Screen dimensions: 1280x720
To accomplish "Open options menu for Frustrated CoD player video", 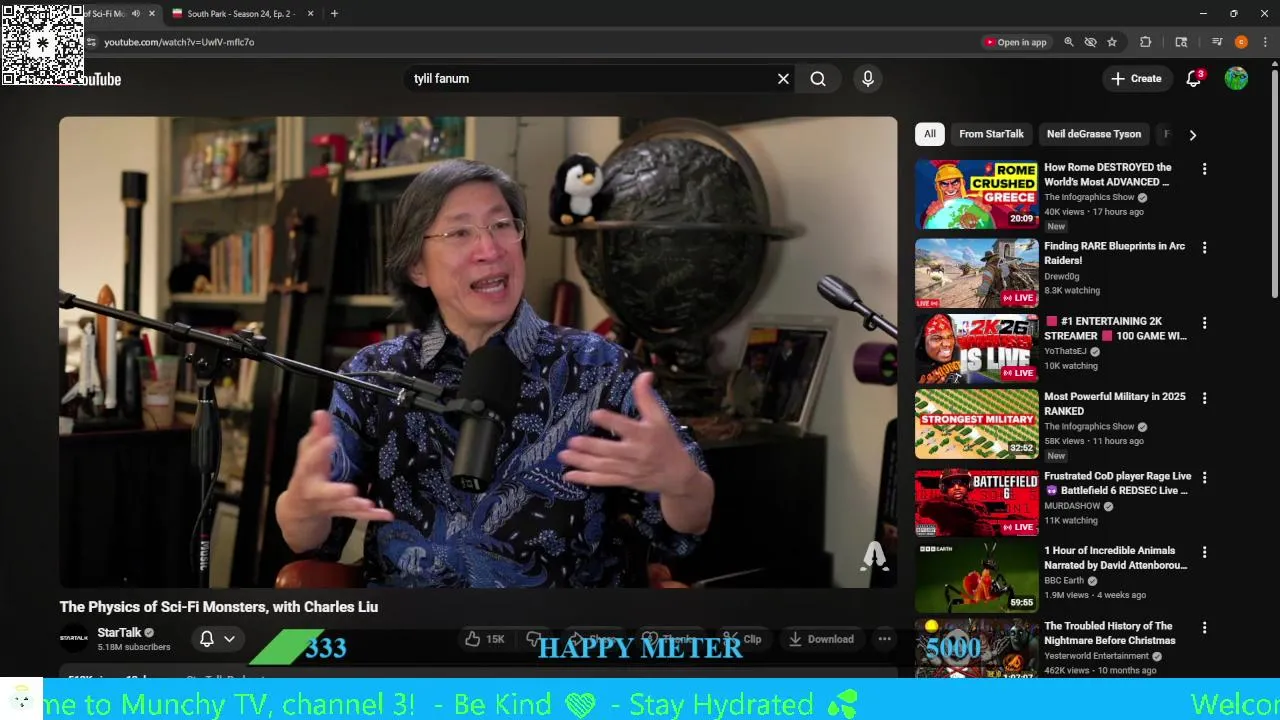I will (1204, 477).
